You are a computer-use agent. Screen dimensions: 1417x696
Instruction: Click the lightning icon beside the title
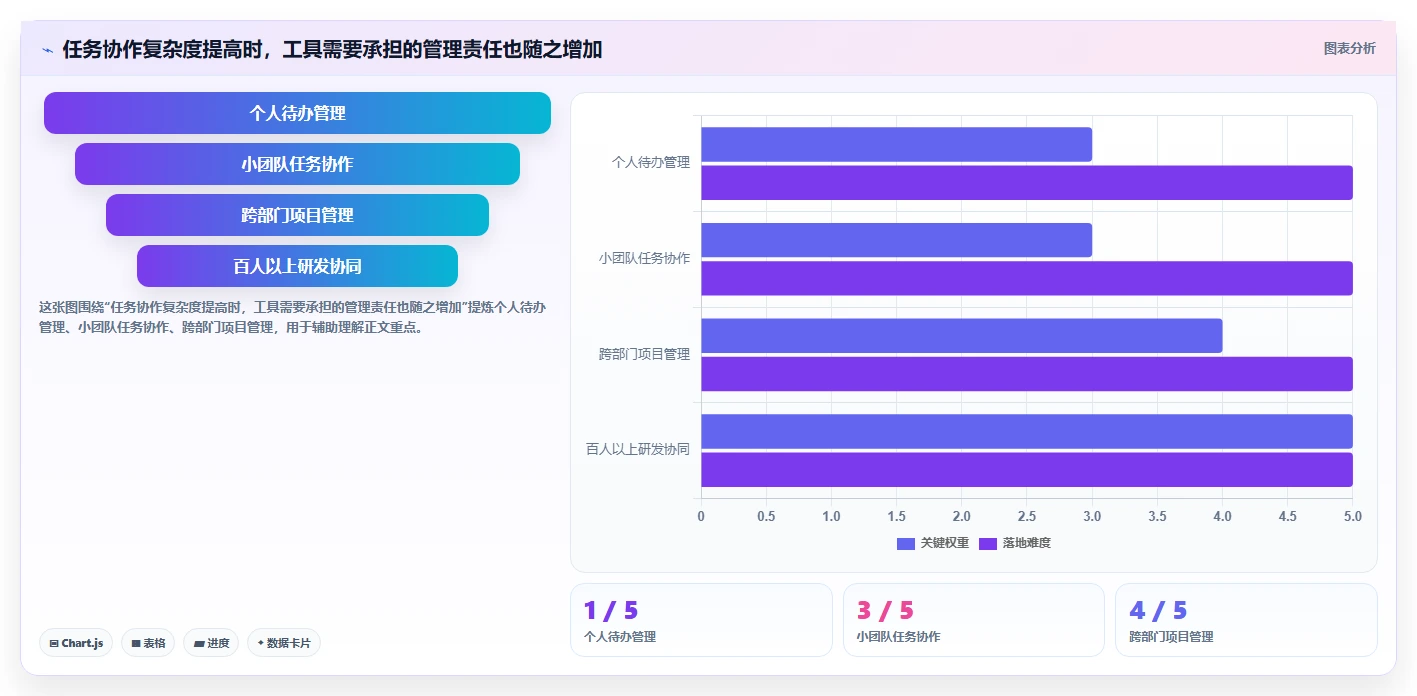[x=47, y=50]
